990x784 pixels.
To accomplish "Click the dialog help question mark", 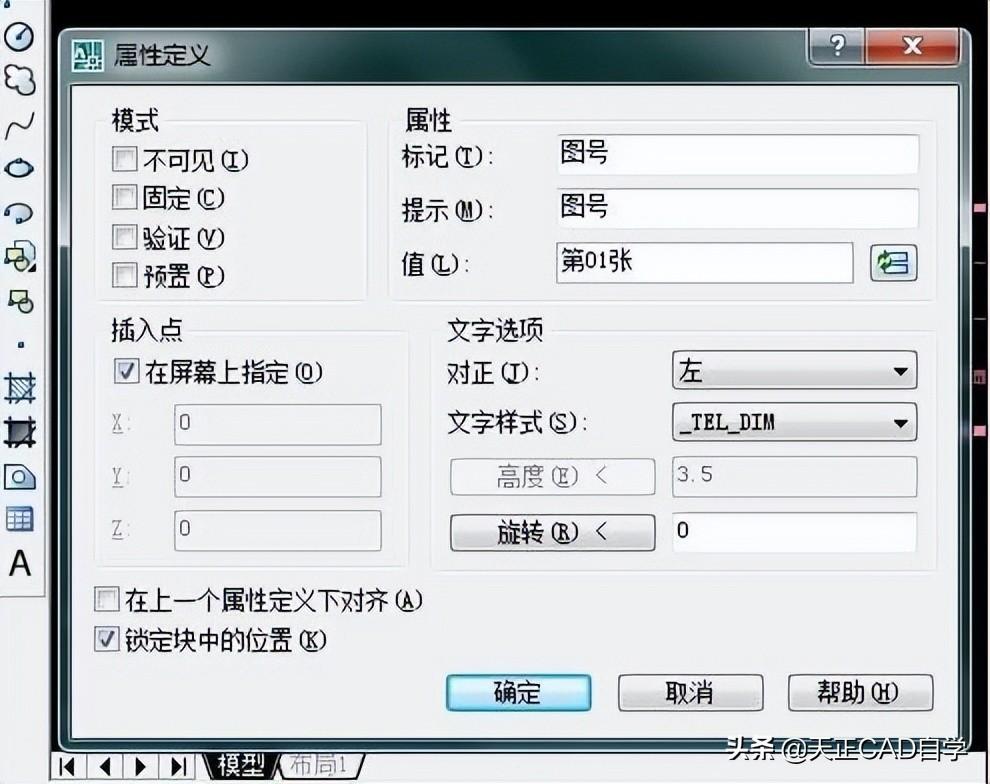I will 837,45.
